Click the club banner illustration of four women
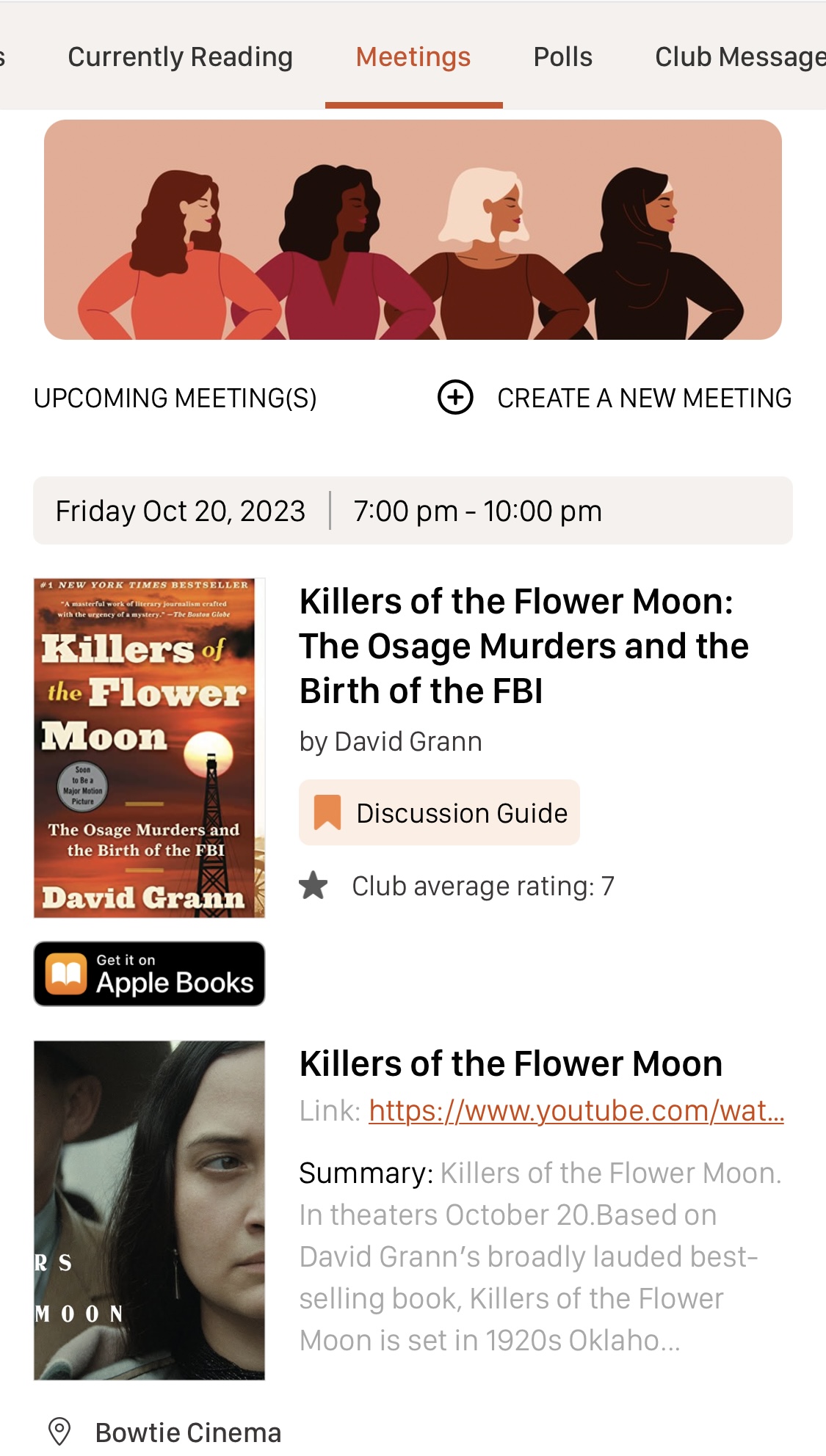Image resolution: width=826 pixels, height=1456 pixels. tap(413, 230)
